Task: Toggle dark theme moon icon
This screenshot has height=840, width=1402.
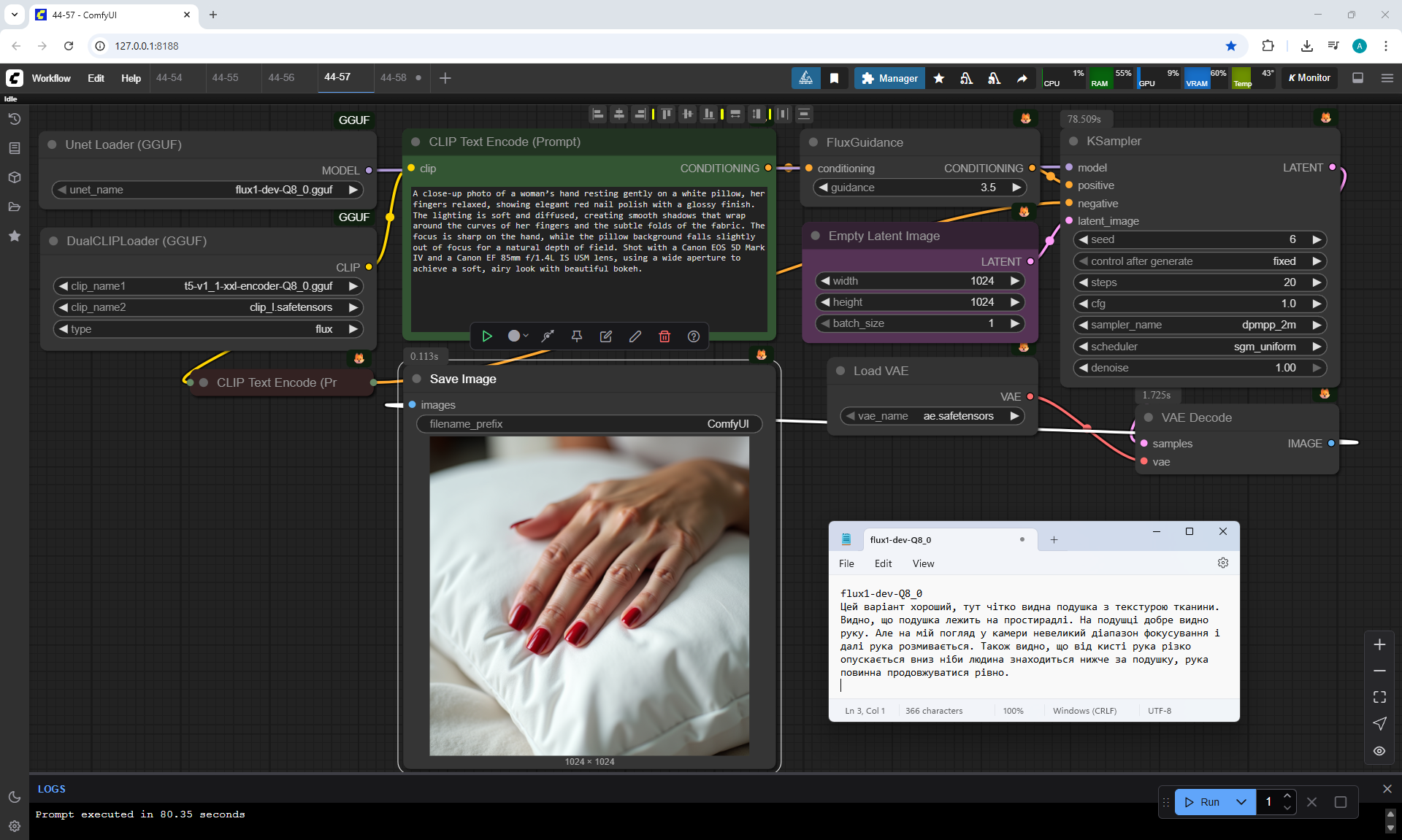Action: click(x=15, y=797)
